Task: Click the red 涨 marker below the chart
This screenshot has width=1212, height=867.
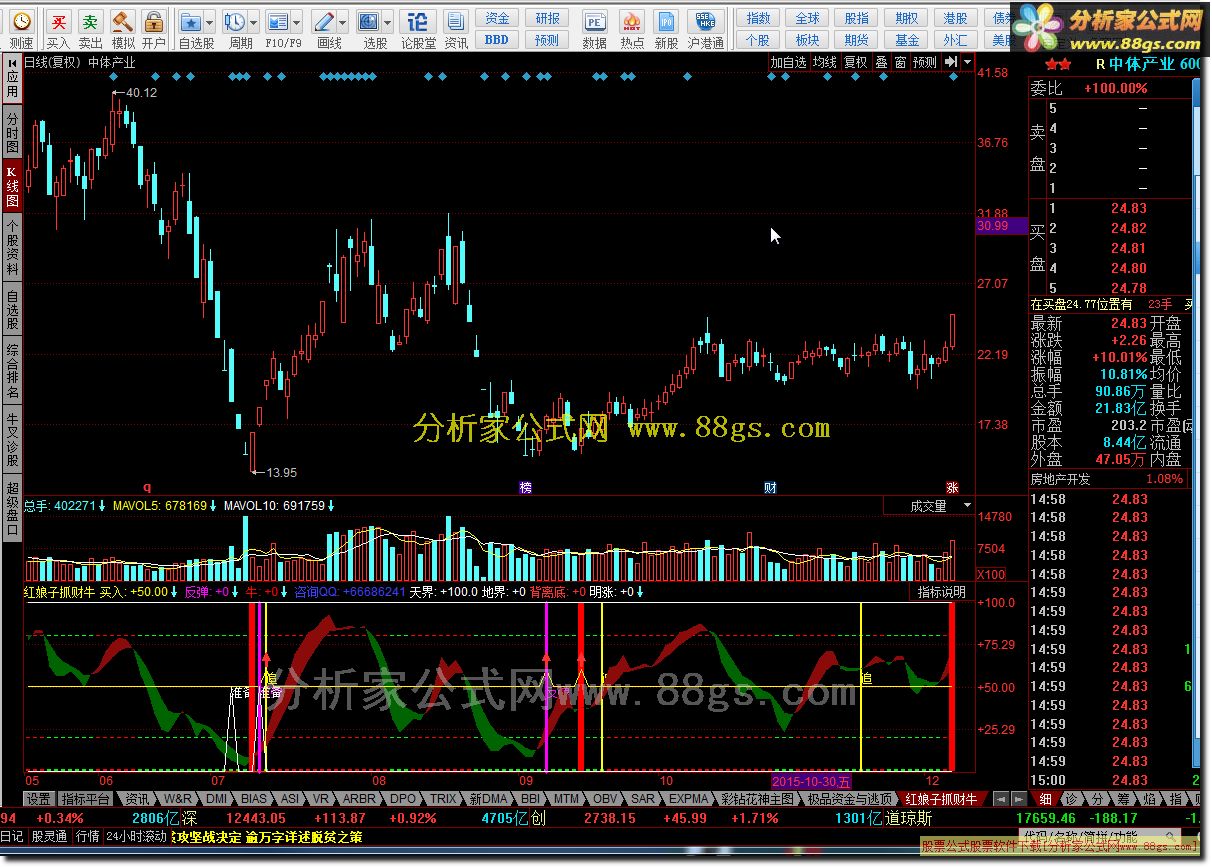Action: [x=953, y=487]
